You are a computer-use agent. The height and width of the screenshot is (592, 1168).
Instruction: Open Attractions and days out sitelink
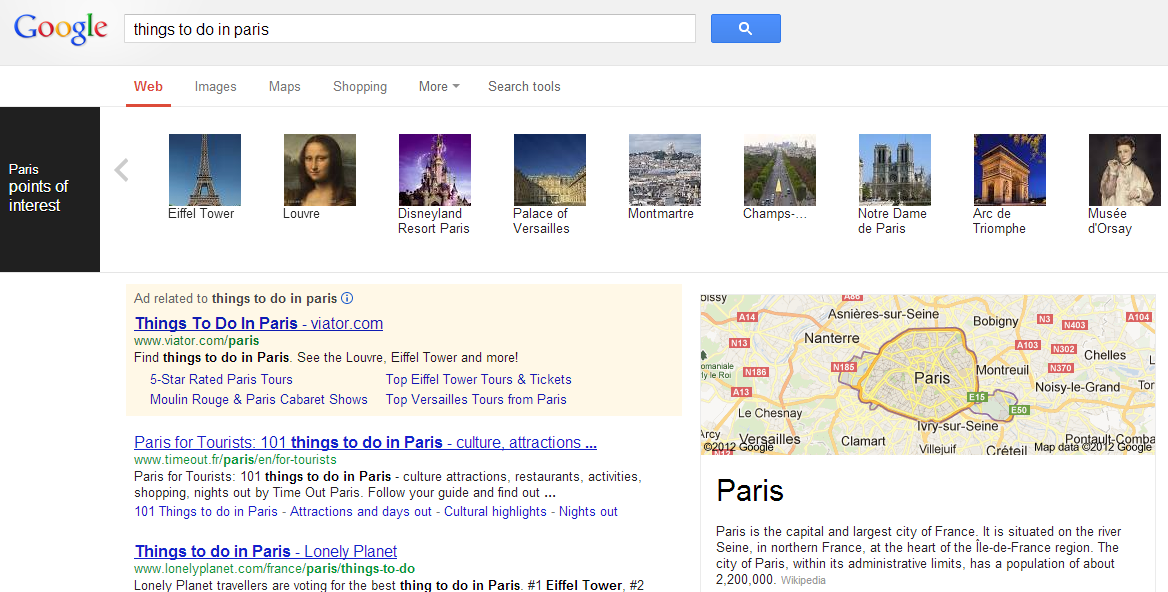pos(361,512)
